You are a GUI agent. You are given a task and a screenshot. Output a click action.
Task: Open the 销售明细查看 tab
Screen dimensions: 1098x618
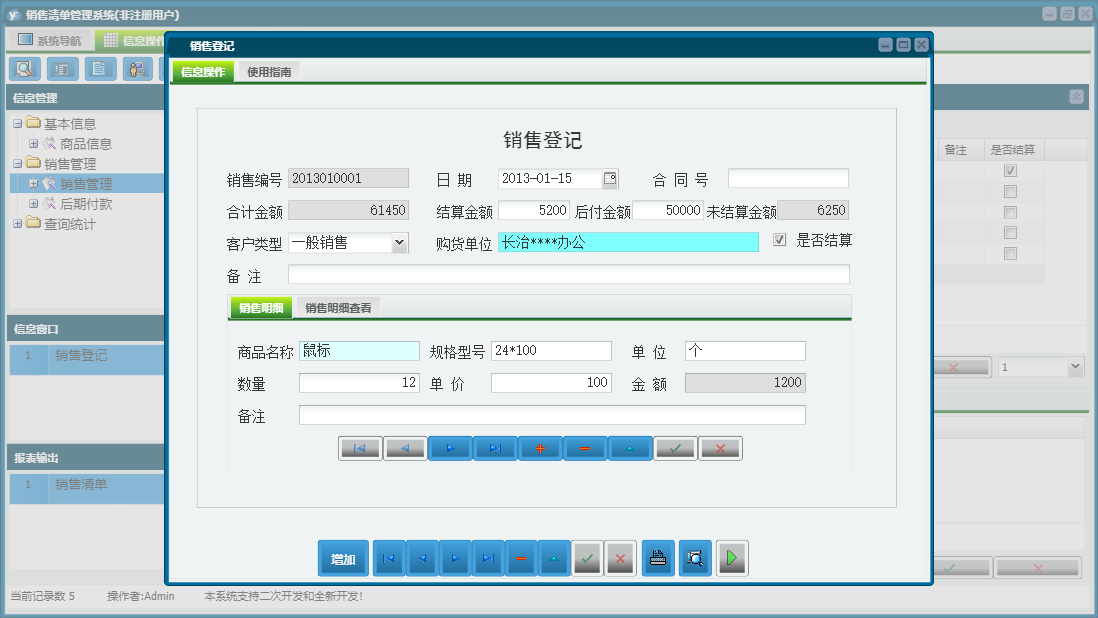tap(337, 307)
